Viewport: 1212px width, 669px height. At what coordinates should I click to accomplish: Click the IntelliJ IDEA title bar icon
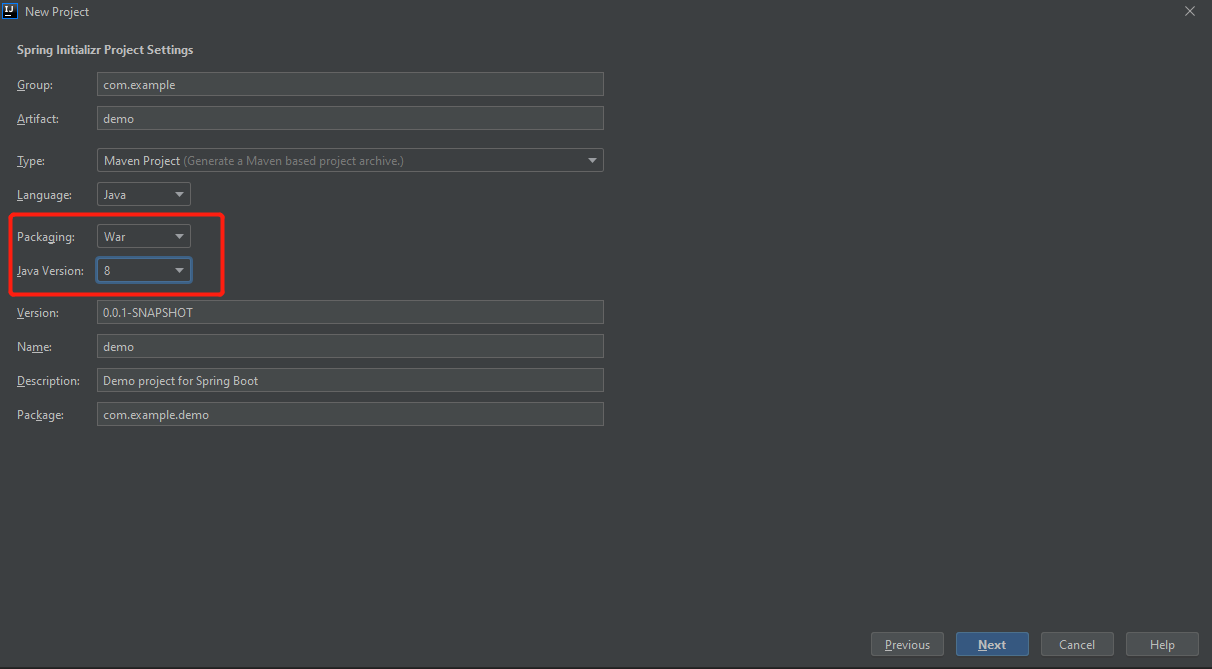pyautogui.click(x=10, y=11)
